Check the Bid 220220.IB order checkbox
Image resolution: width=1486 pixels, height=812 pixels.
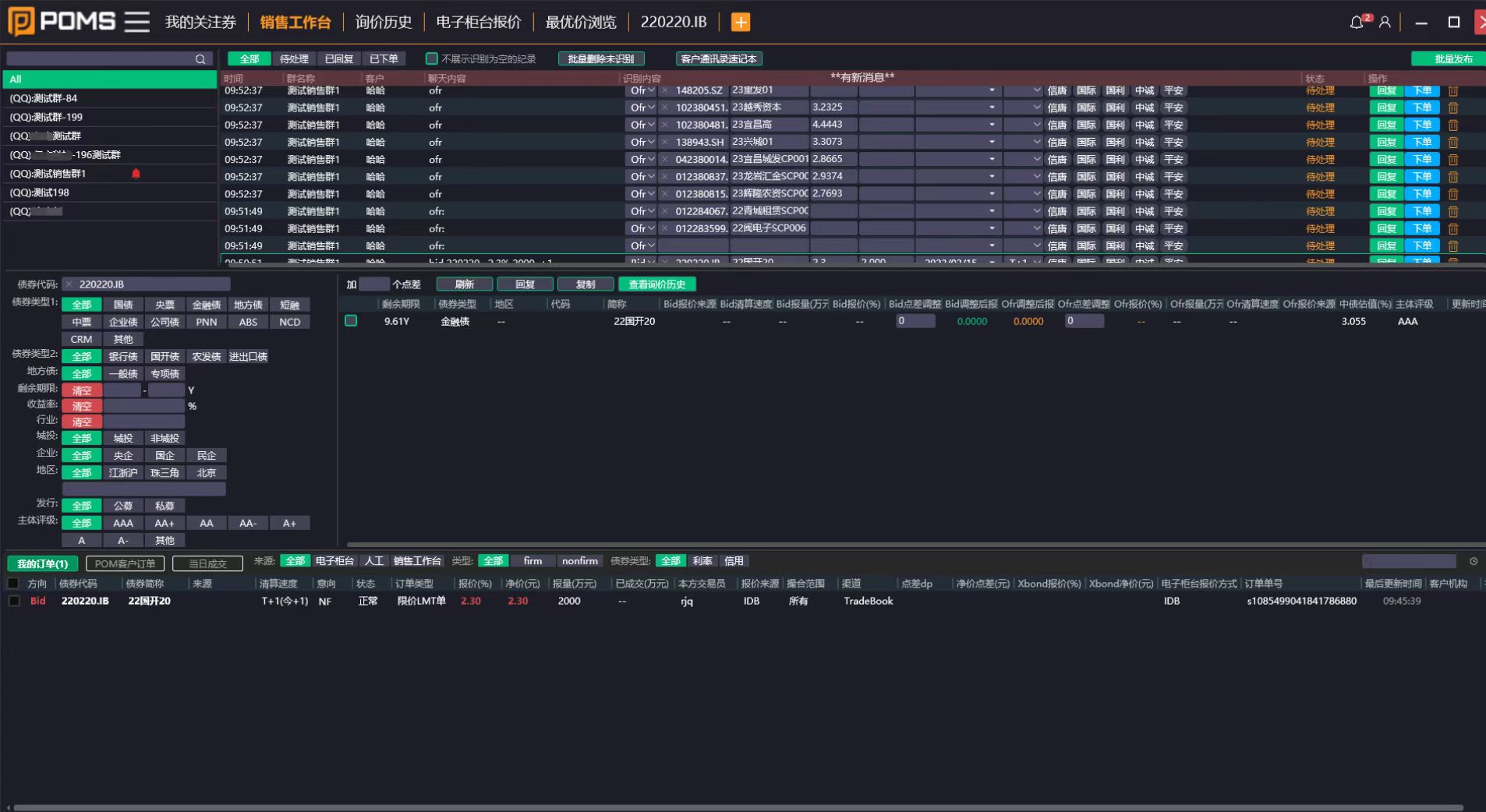13,601
